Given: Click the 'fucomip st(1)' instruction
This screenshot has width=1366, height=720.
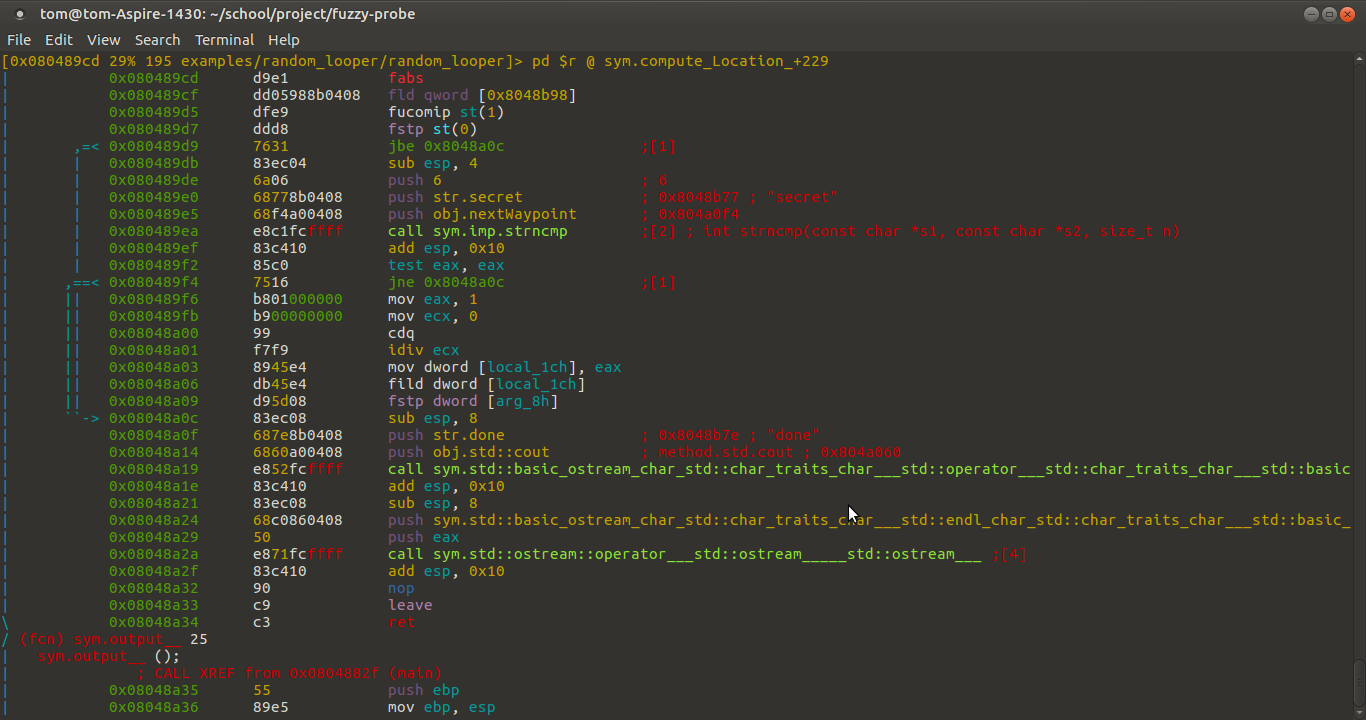Looking at the screenshot, I should [446, 112].
